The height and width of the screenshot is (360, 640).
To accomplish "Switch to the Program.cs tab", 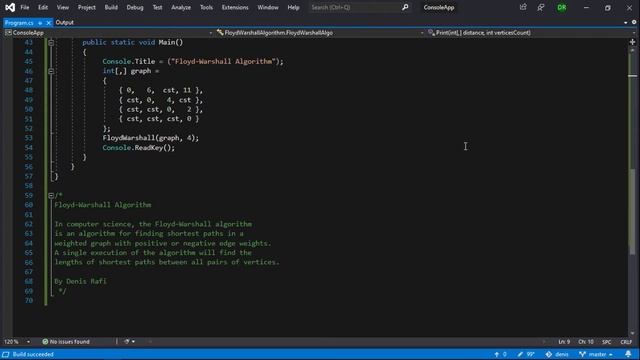I will point(19,23).
